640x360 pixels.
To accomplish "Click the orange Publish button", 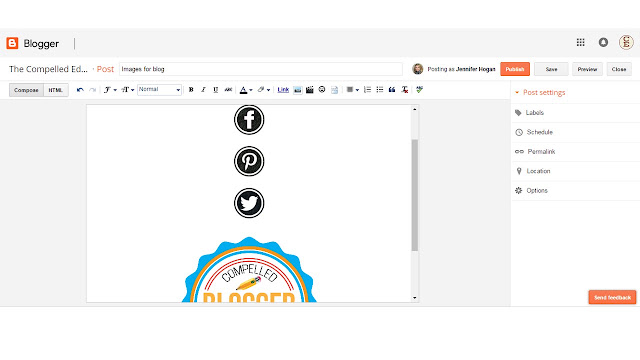I will click(515, 69).
